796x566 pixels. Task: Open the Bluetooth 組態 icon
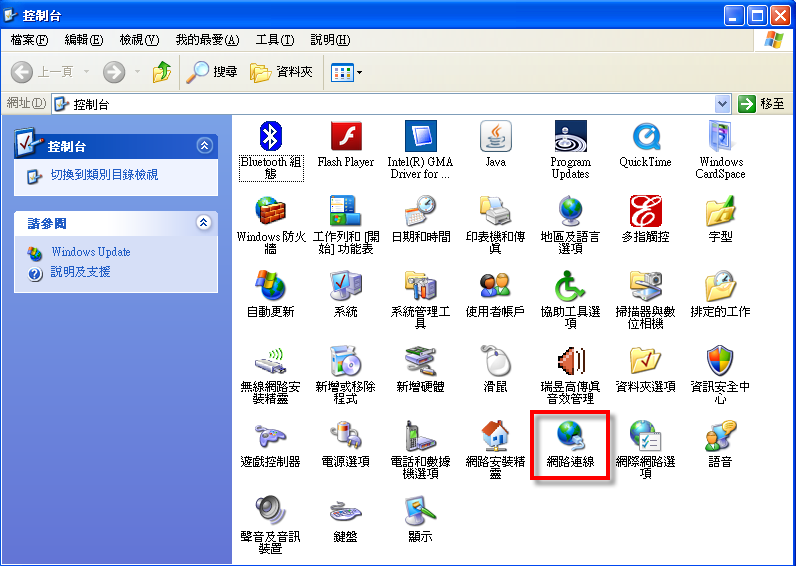(270, 138)
